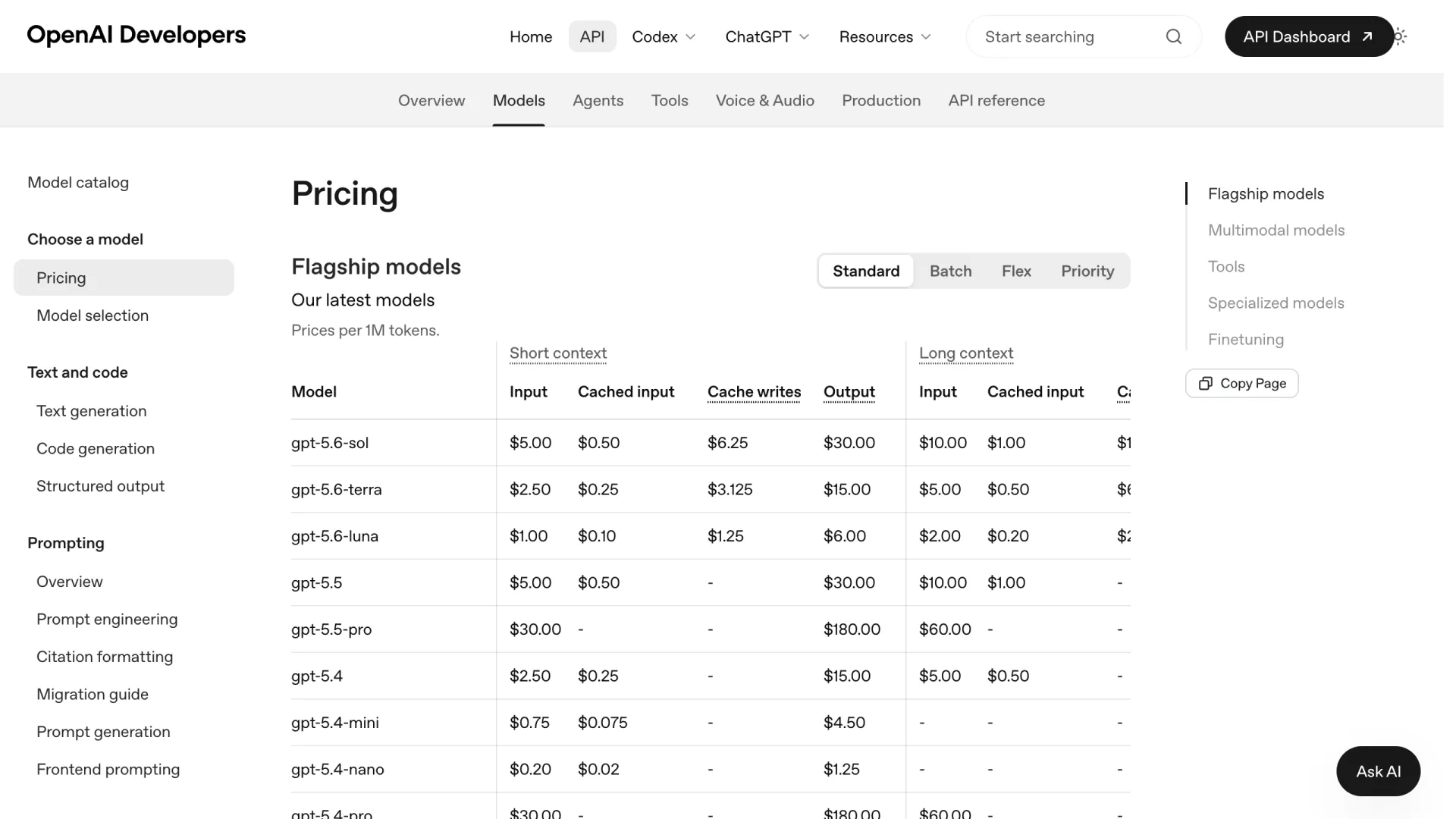Open the Agents tab
The width and height of the screenshot is (1456, 819).
[x=598, y=100]
